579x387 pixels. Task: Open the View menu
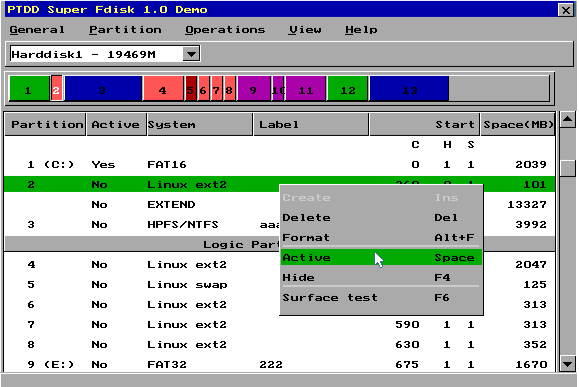pyautogui.click(x=305, y=30)
